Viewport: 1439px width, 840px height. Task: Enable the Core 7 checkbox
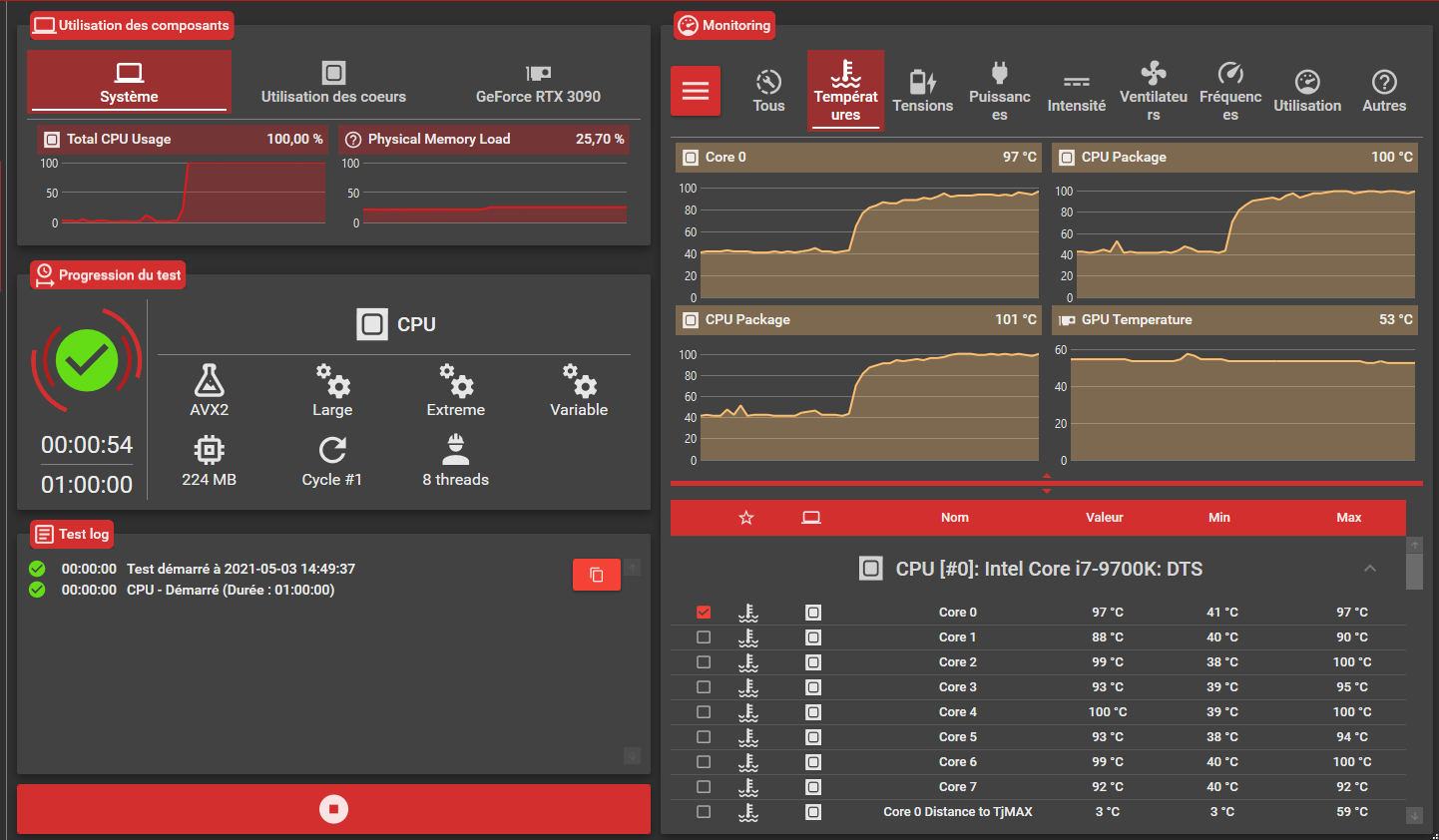704,787
